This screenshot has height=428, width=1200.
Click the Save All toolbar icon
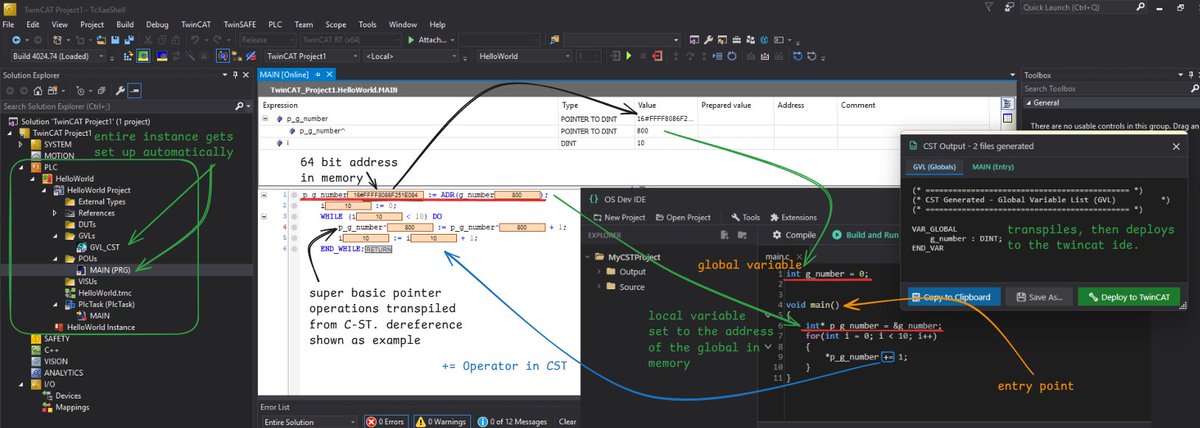coord(129,40)
